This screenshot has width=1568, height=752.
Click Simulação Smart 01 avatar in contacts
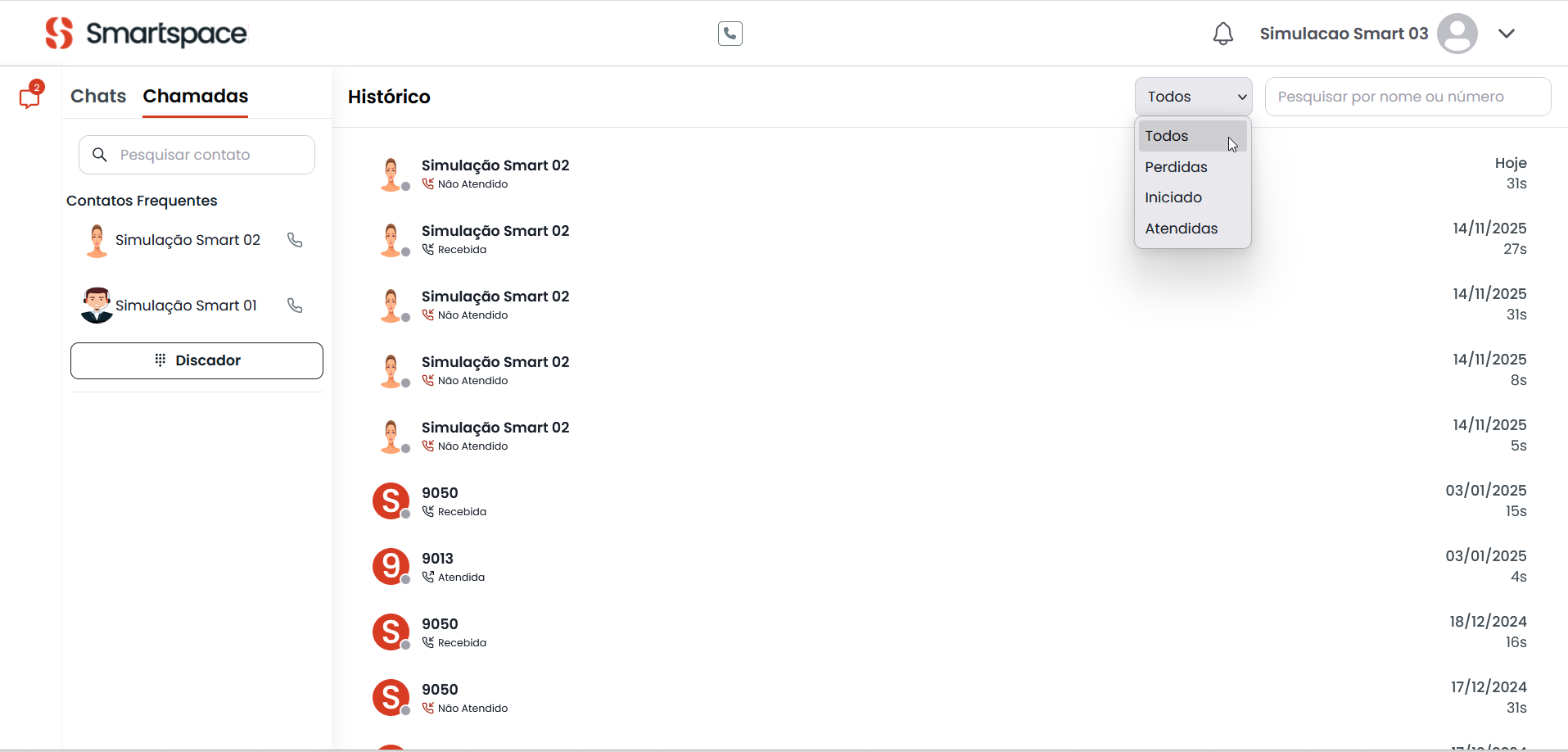(97, 306)
